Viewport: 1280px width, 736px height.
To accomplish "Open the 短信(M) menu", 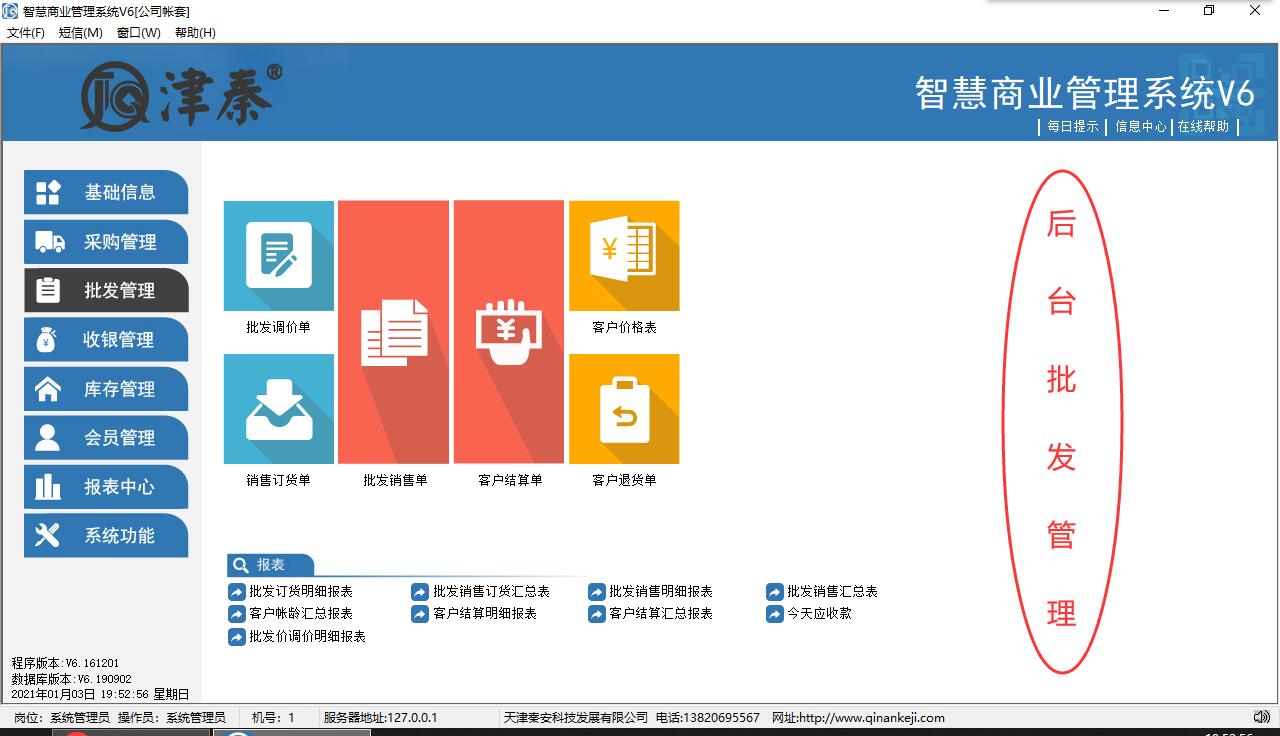I will [x=80, y=32].
